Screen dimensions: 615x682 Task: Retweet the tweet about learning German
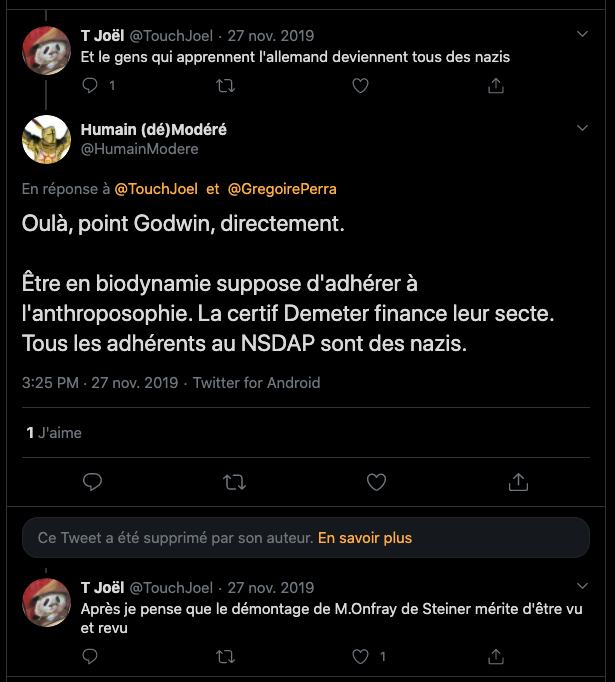[226, 86]
